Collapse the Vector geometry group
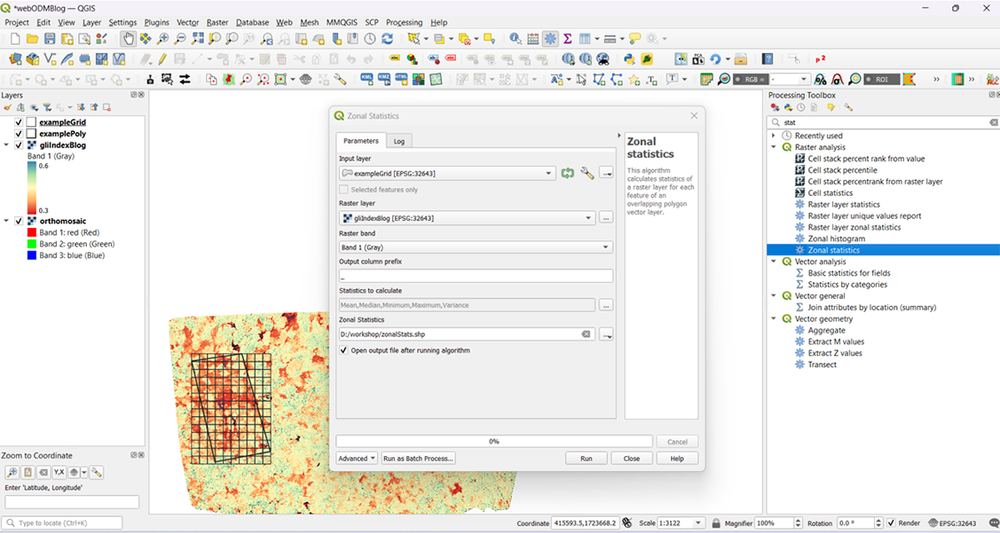The image size is (1000, 533). tap(774, 319)
